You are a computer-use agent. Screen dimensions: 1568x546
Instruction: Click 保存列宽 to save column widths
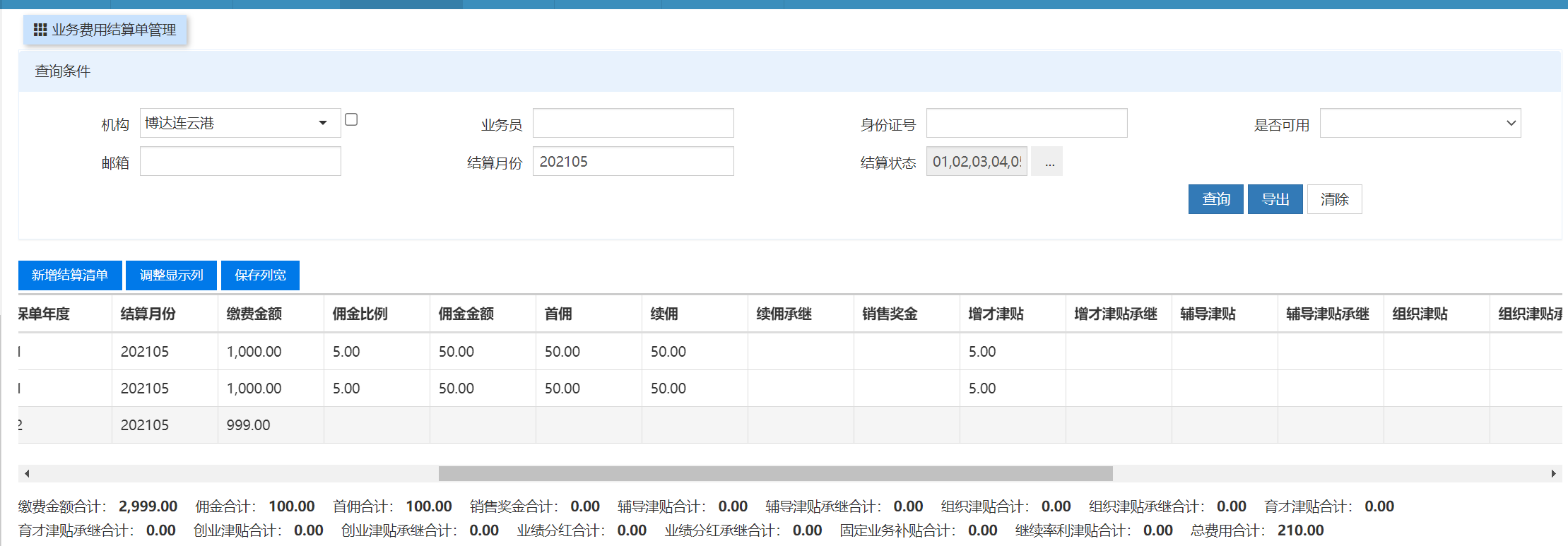(260, 275)
